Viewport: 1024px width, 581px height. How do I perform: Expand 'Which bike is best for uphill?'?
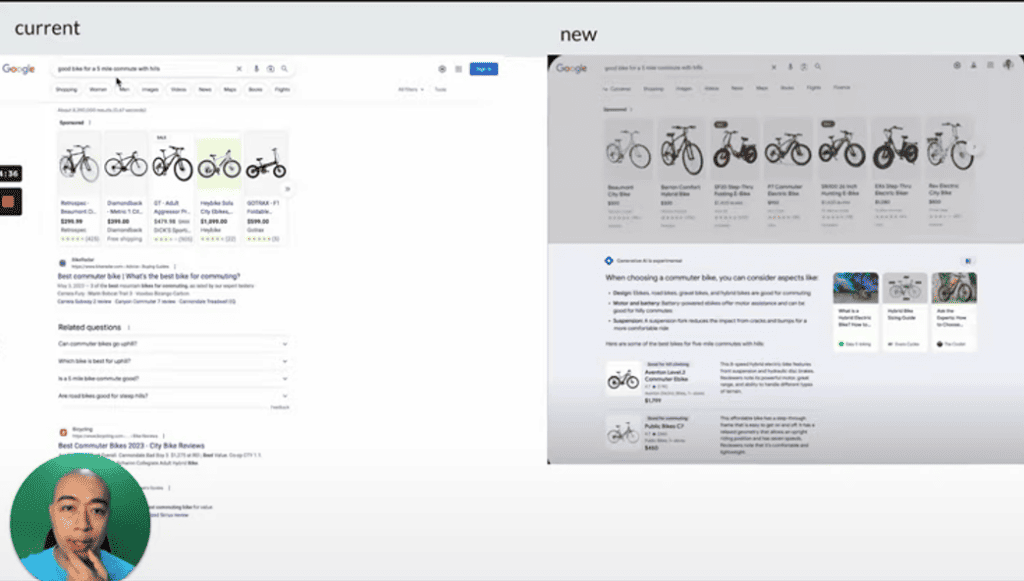point(173,361)
